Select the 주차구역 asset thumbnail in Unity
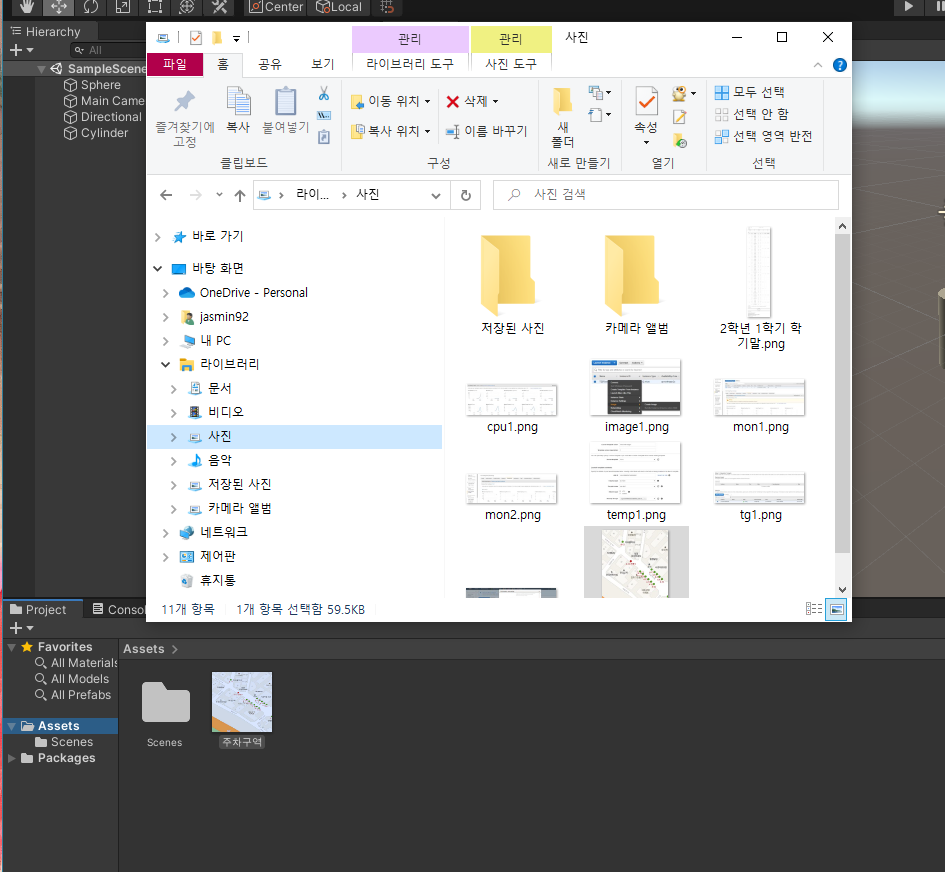This screenshot has height=872, width=945. tap(241, 701)
